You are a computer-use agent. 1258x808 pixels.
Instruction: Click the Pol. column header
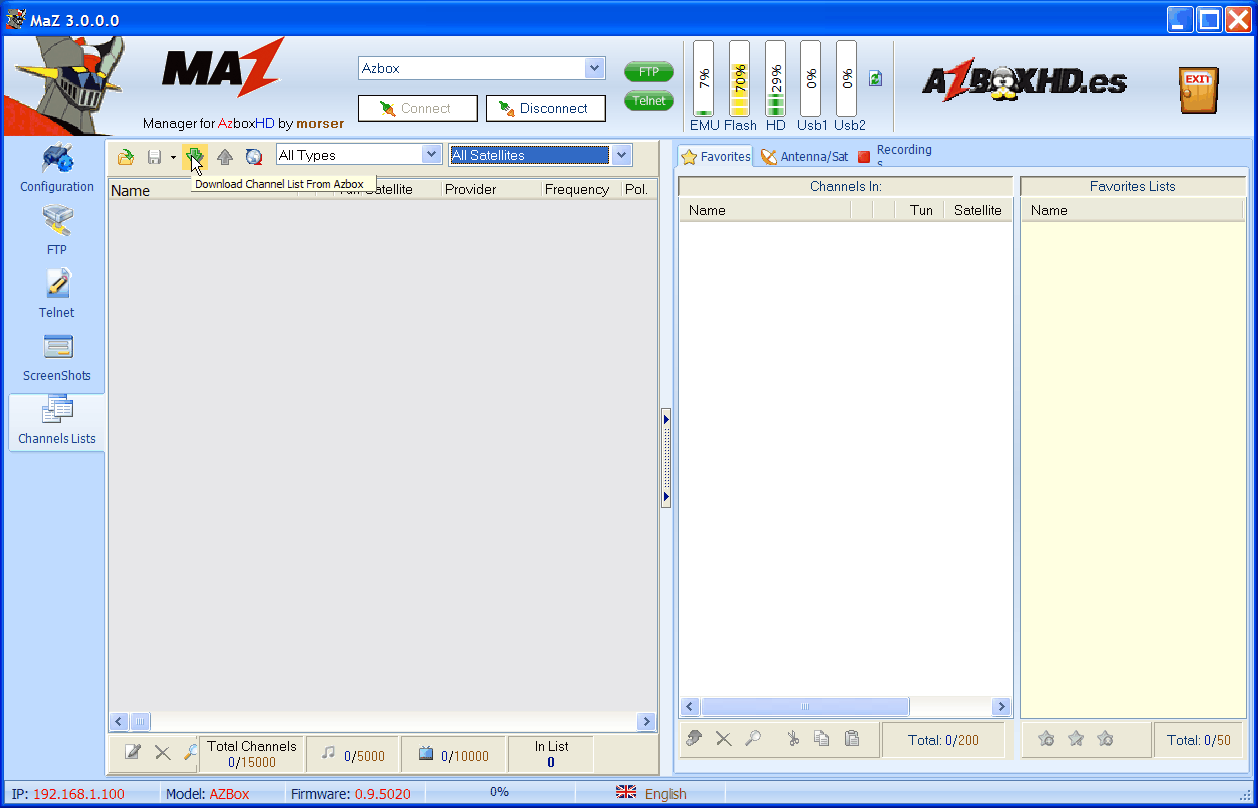pos(637,189)
